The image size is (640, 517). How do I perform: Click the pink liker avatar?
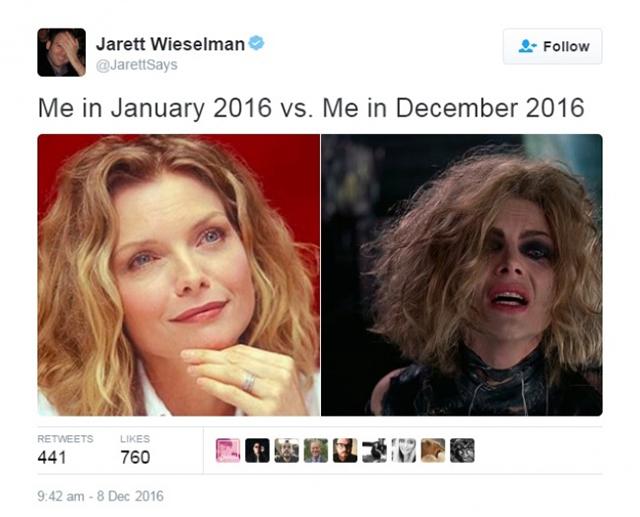point(228,450)
